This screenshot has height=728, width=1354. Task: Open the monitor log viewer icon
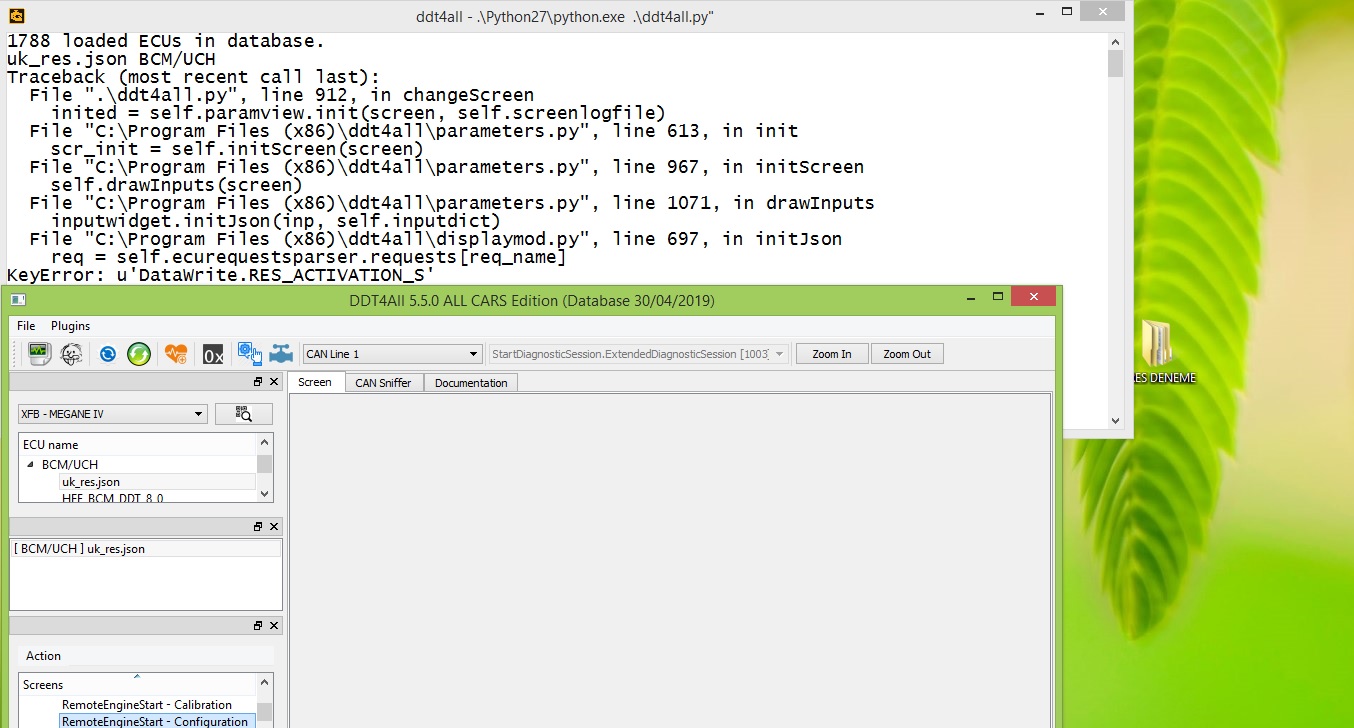point(38,353)
